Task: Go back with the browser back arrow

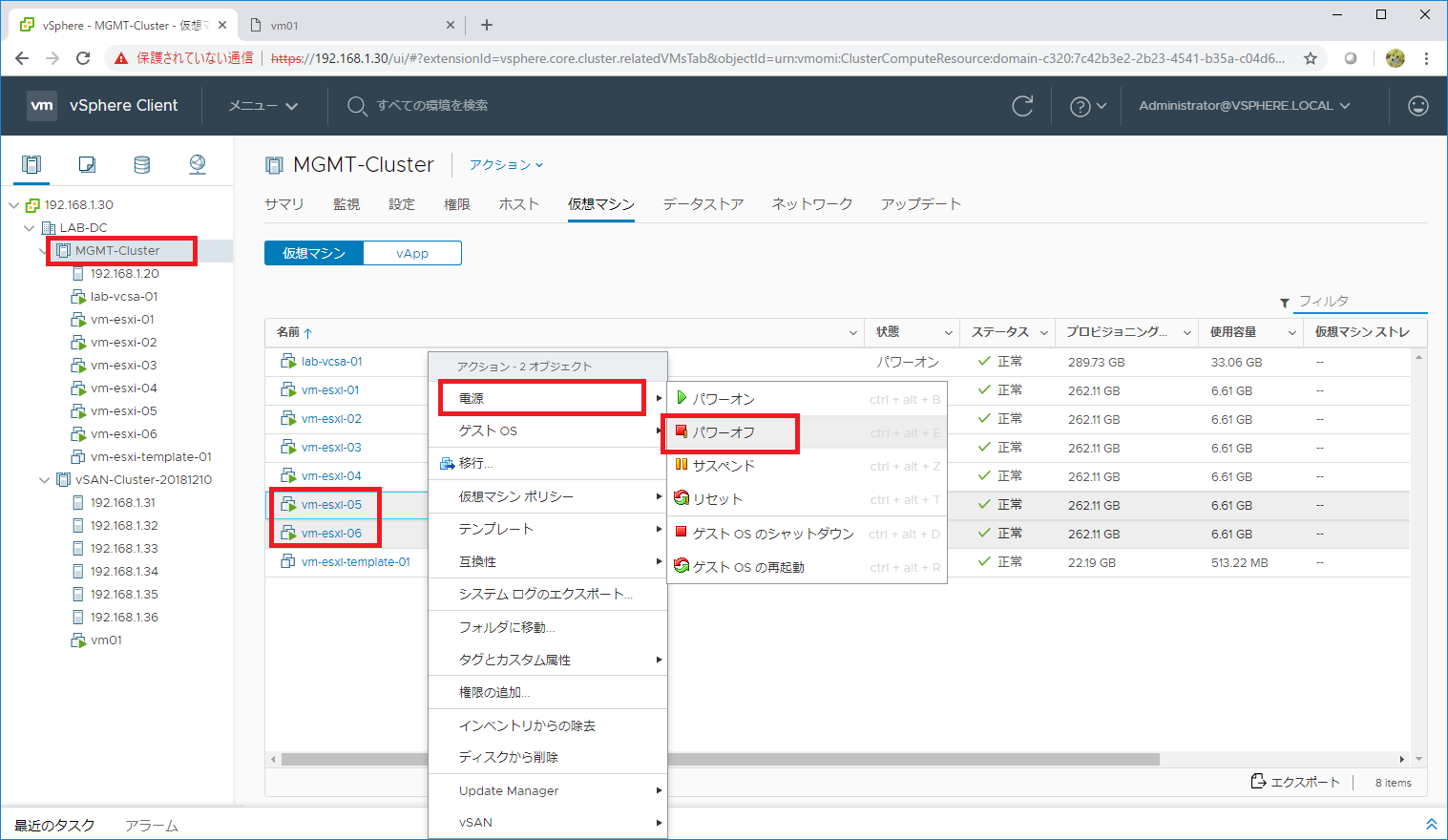Action: [x=22, y=58]
